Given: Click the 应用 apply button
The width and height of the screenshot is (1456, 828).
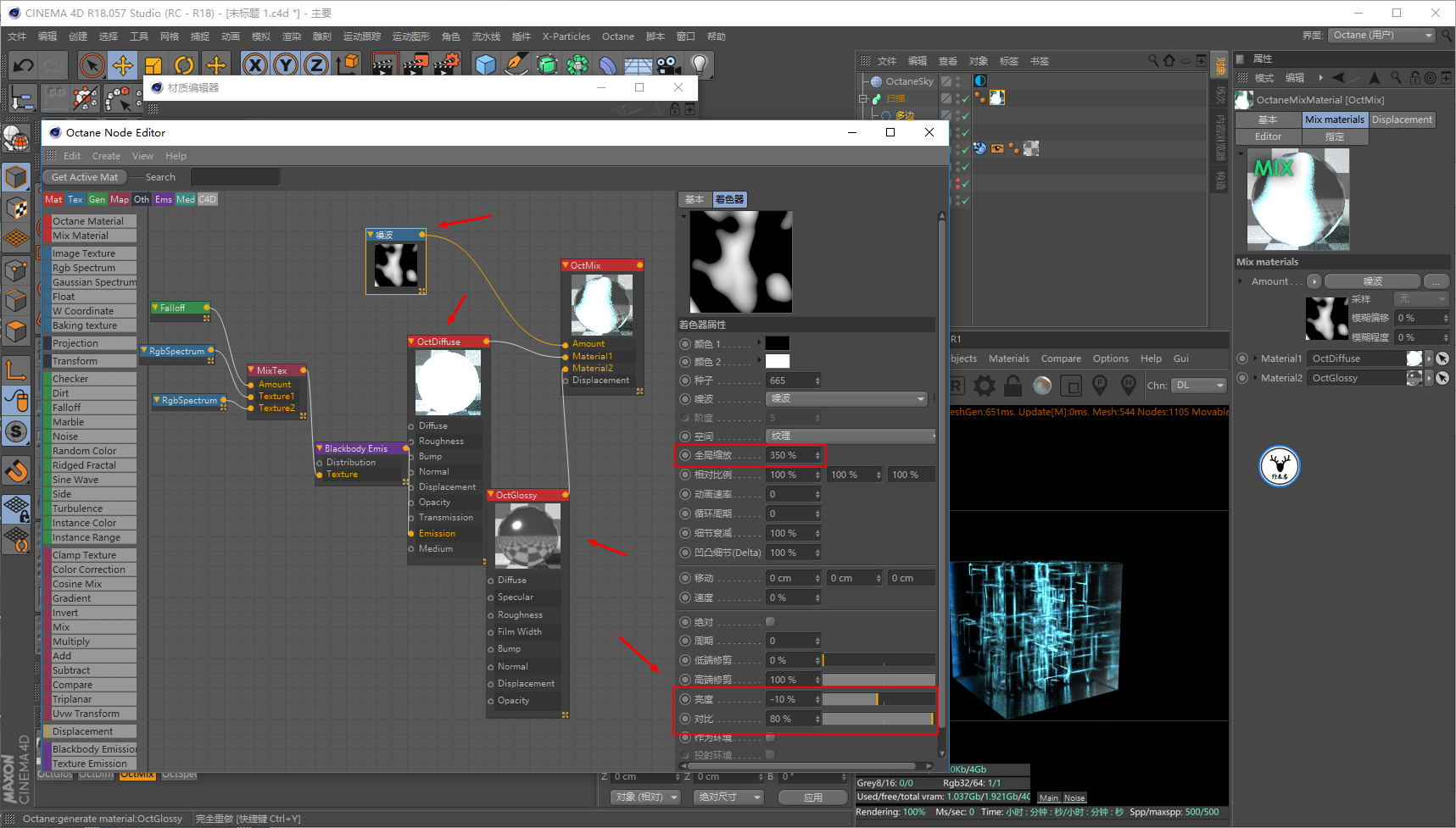Looking at the screenshot, I should 813,797.
